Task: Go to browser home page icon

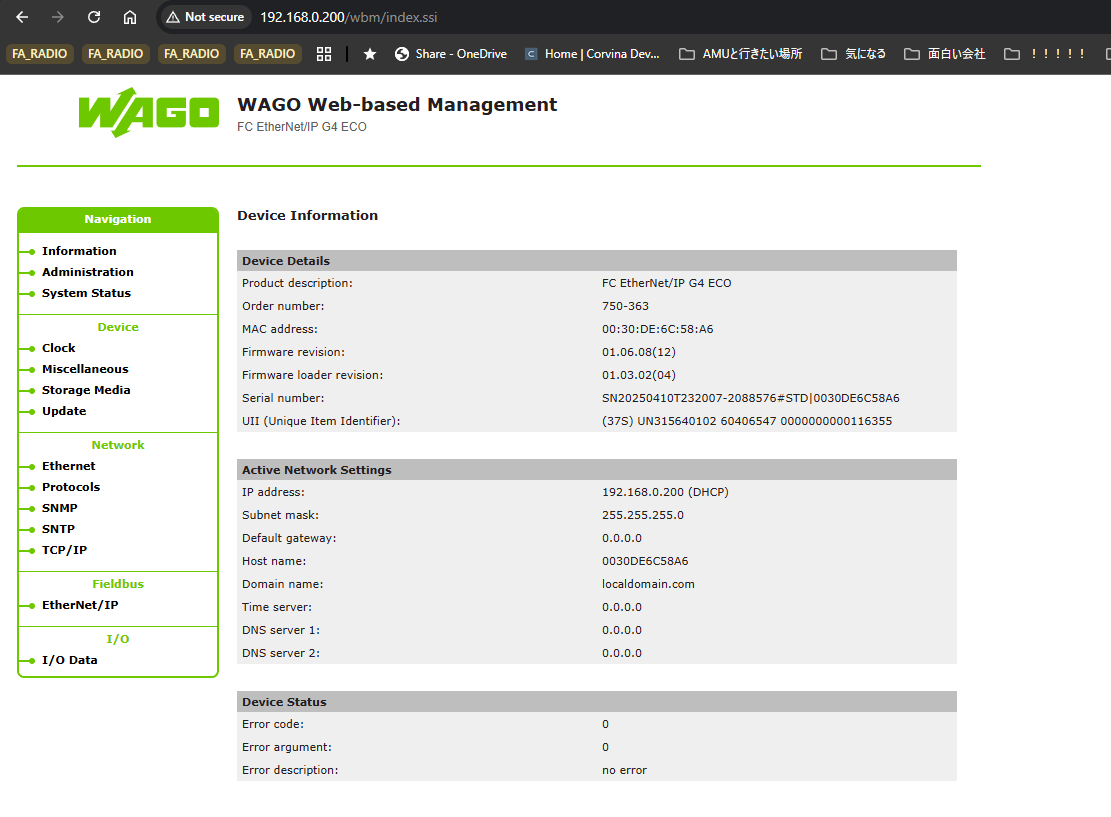Action: click(130, 17)
